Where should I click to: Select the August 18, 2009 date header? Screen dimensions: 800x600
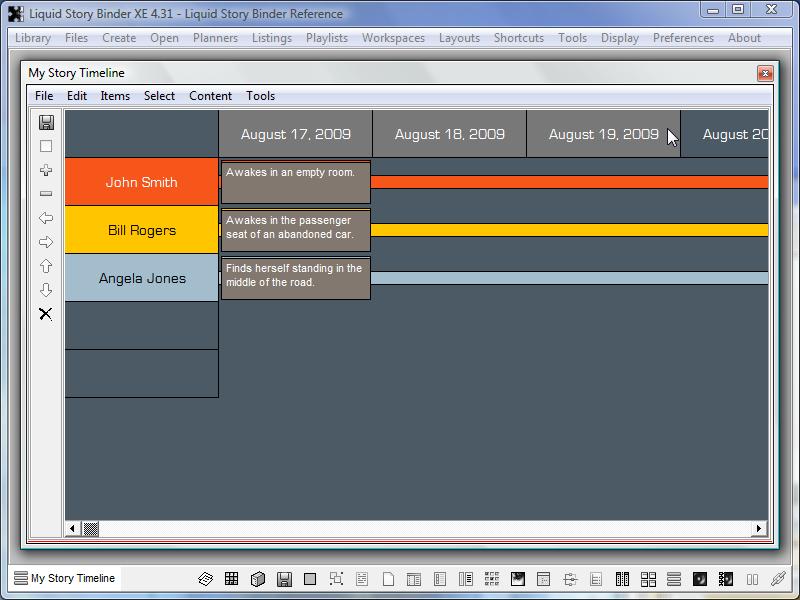449,134
